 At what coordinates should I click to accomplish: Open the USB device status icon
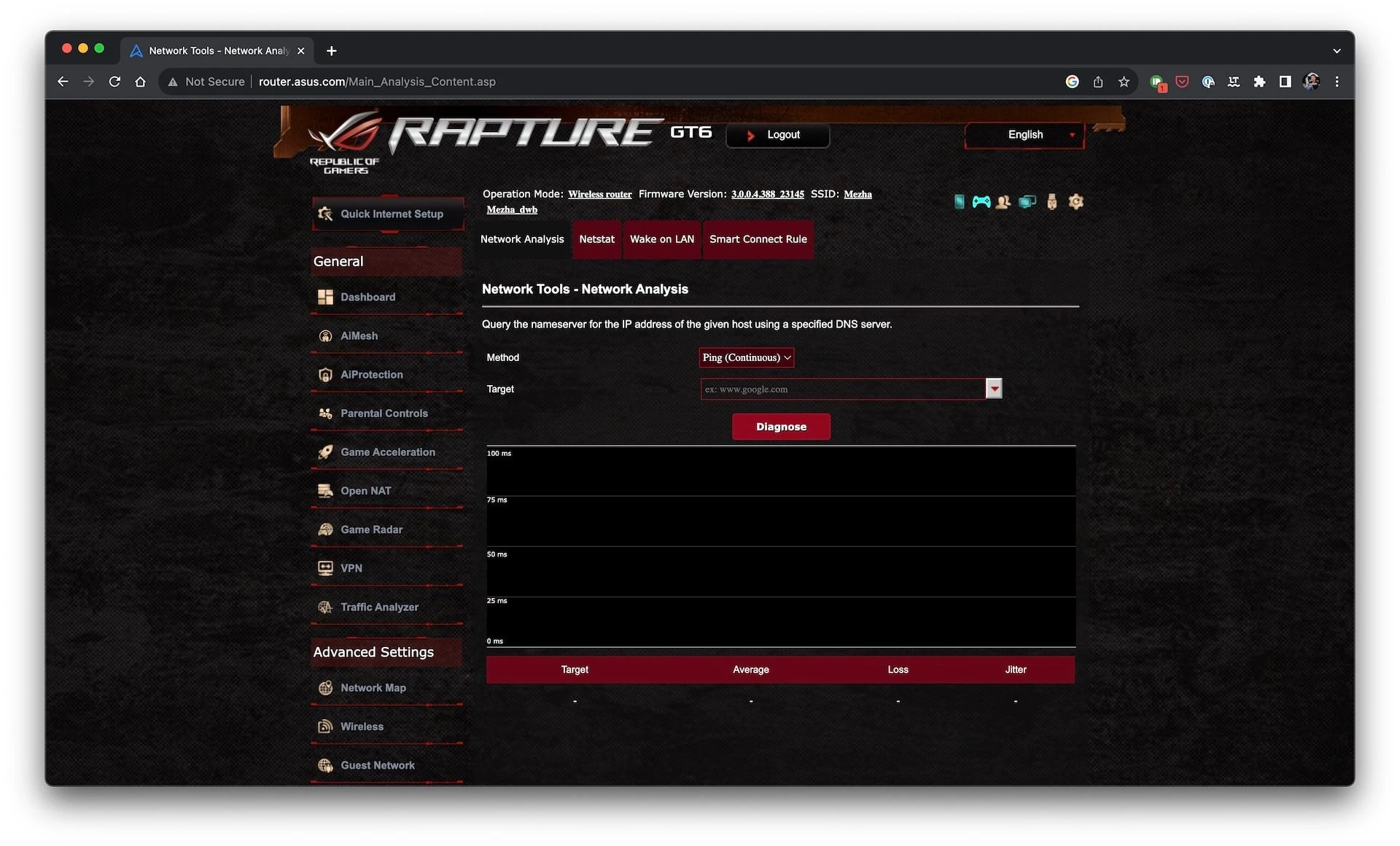[x=1051, y=202]
